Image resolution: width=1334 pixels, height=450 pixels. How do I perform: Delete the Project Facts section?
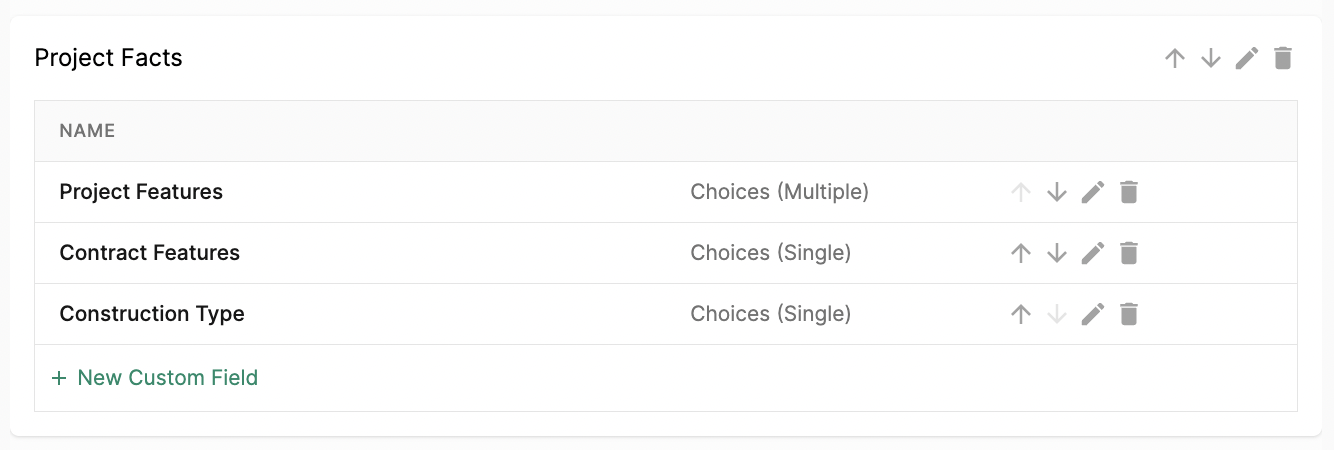pyautogui.click(x=1283, y=58)
